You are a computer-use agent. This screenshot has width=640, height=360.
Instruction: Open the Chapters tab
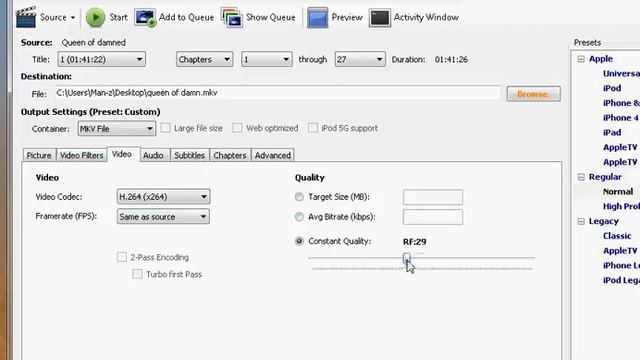click(230, 156)
